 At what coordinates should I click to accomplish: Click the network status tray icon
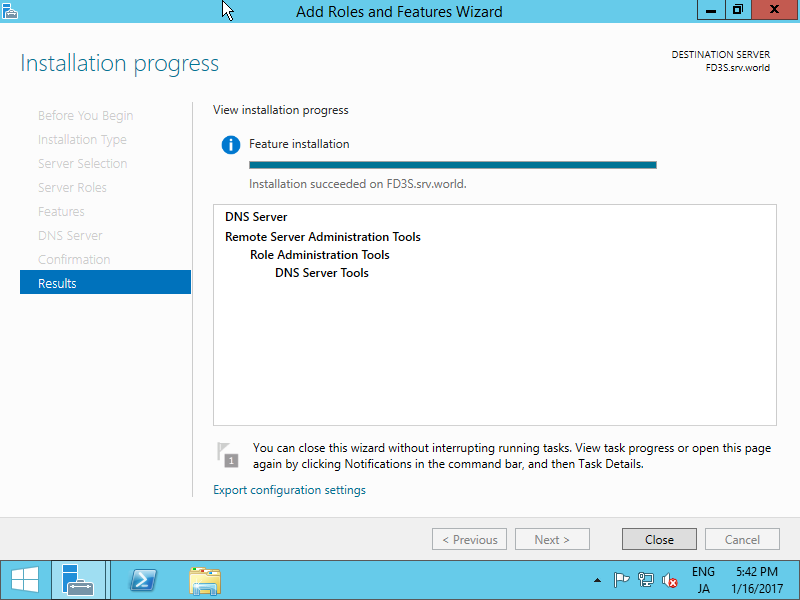(x=645, y=580)
